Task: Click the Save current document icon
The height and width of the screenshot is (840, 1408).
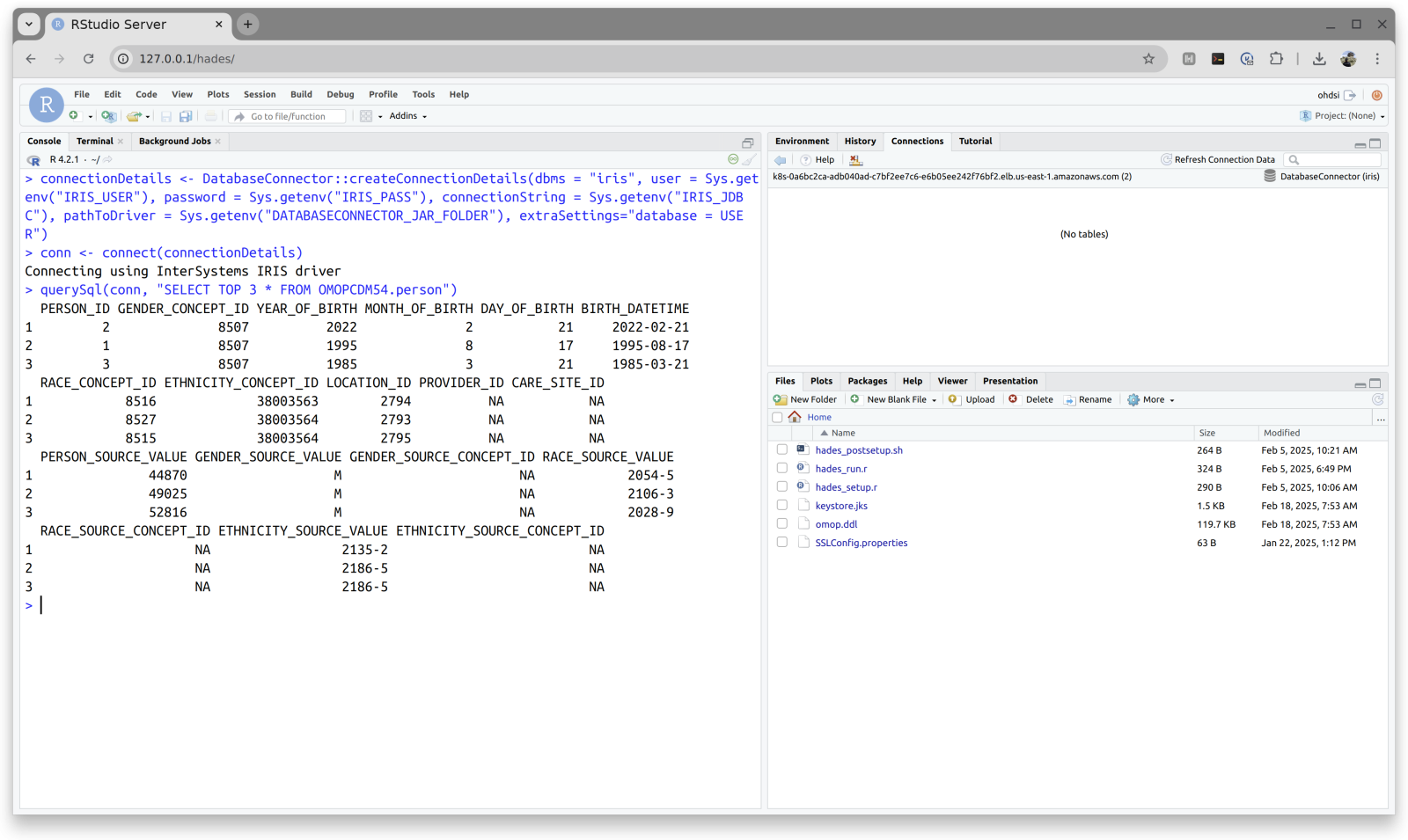Action: click(x=166, y=116)
